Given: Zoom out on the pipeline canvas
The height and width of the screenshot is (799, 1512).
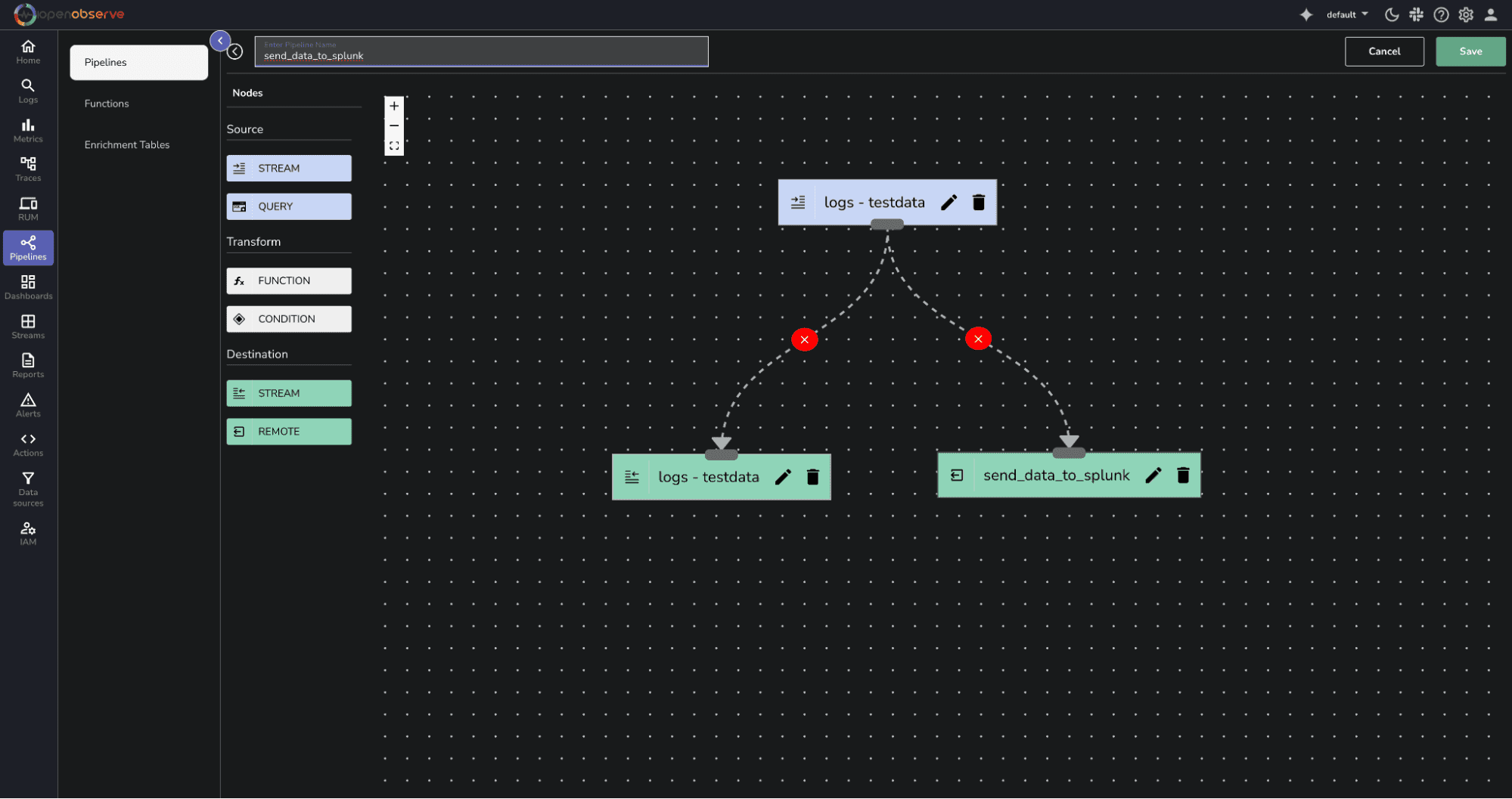Looking at the screenshot, I should pos(394,126).
